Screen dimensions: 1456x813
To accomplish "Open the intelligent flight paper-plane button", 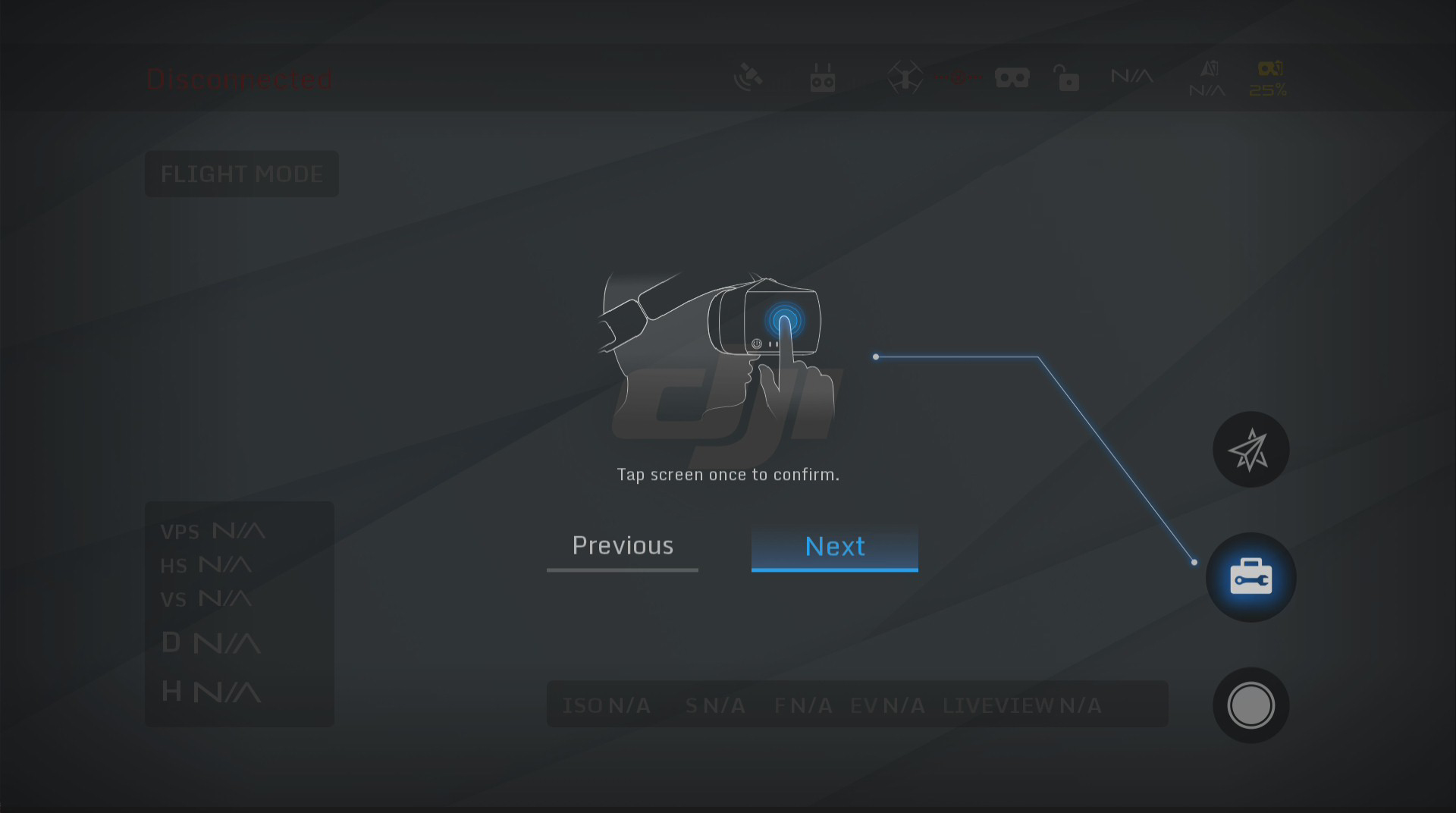I will pos(1250,450).
